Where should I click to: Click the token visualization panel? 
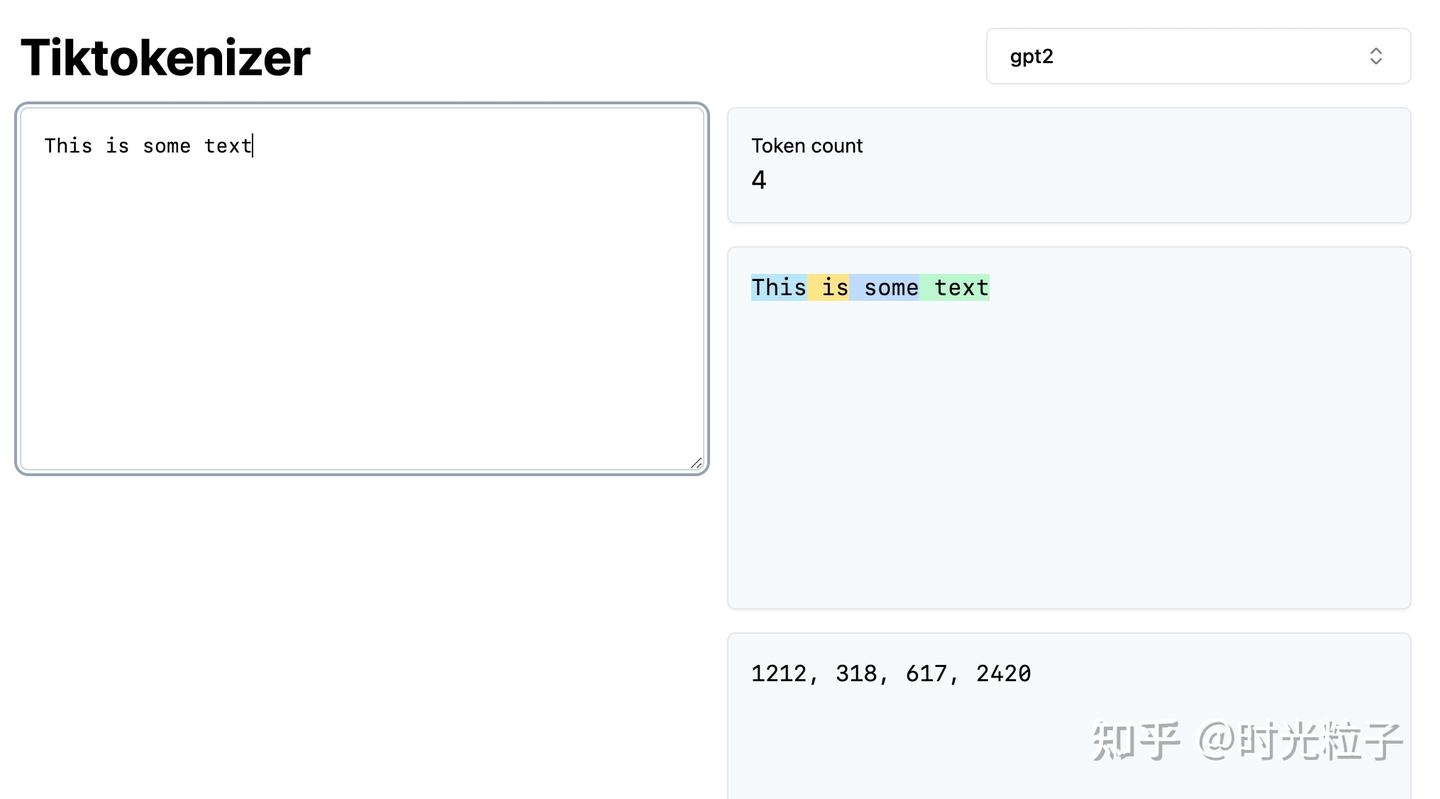pos(1069,450)
